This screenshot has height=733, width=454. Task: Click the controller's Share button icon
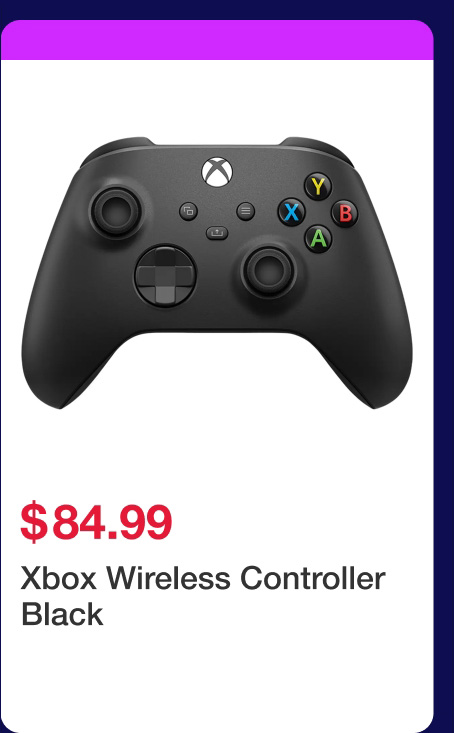pos(217,232)
